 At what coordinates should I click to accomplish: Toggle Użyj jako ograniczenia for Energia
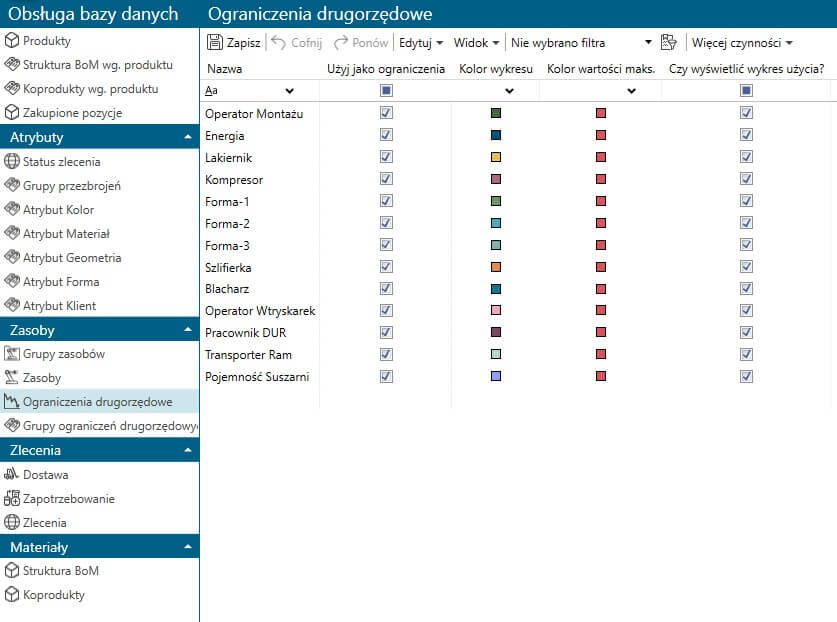click(386, 135)
